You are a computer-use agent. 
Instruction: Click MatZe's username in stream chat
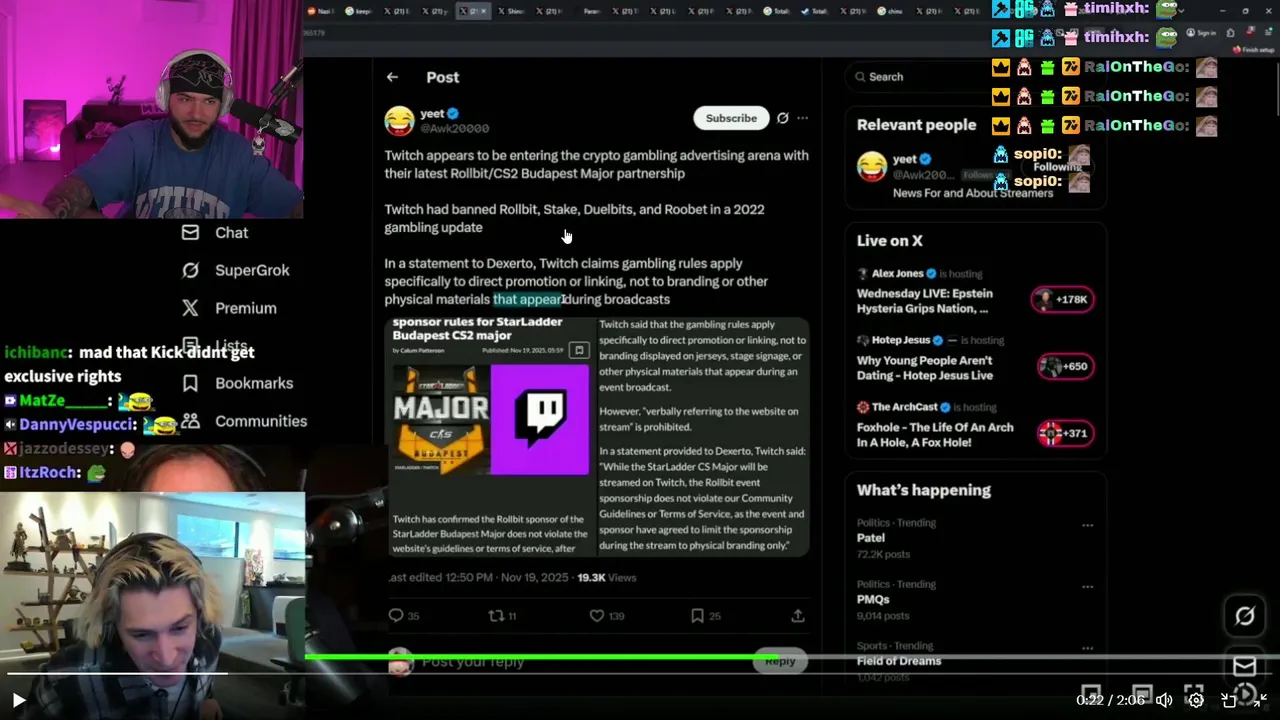coord(62,401)
